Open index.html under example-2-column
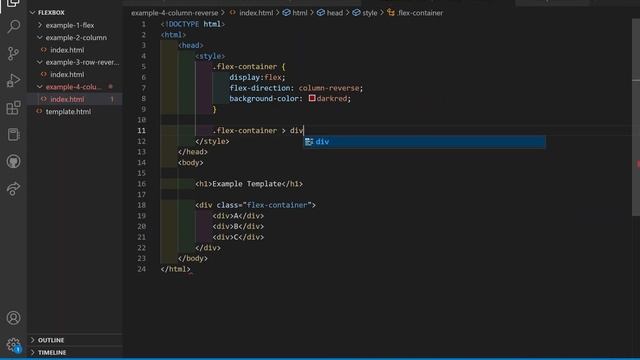The height and width of the screenshot is (360, 640). coord(67,50)
